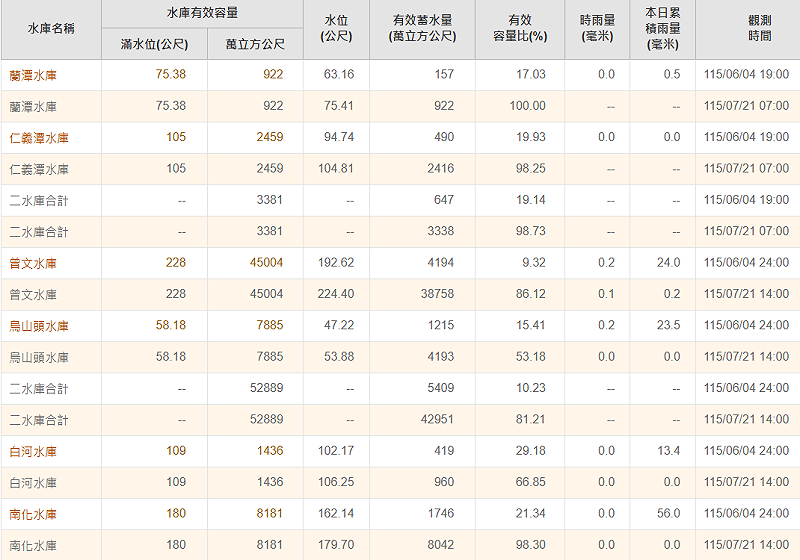Select capacity ratio 53.18

click(x=531, y=357)
